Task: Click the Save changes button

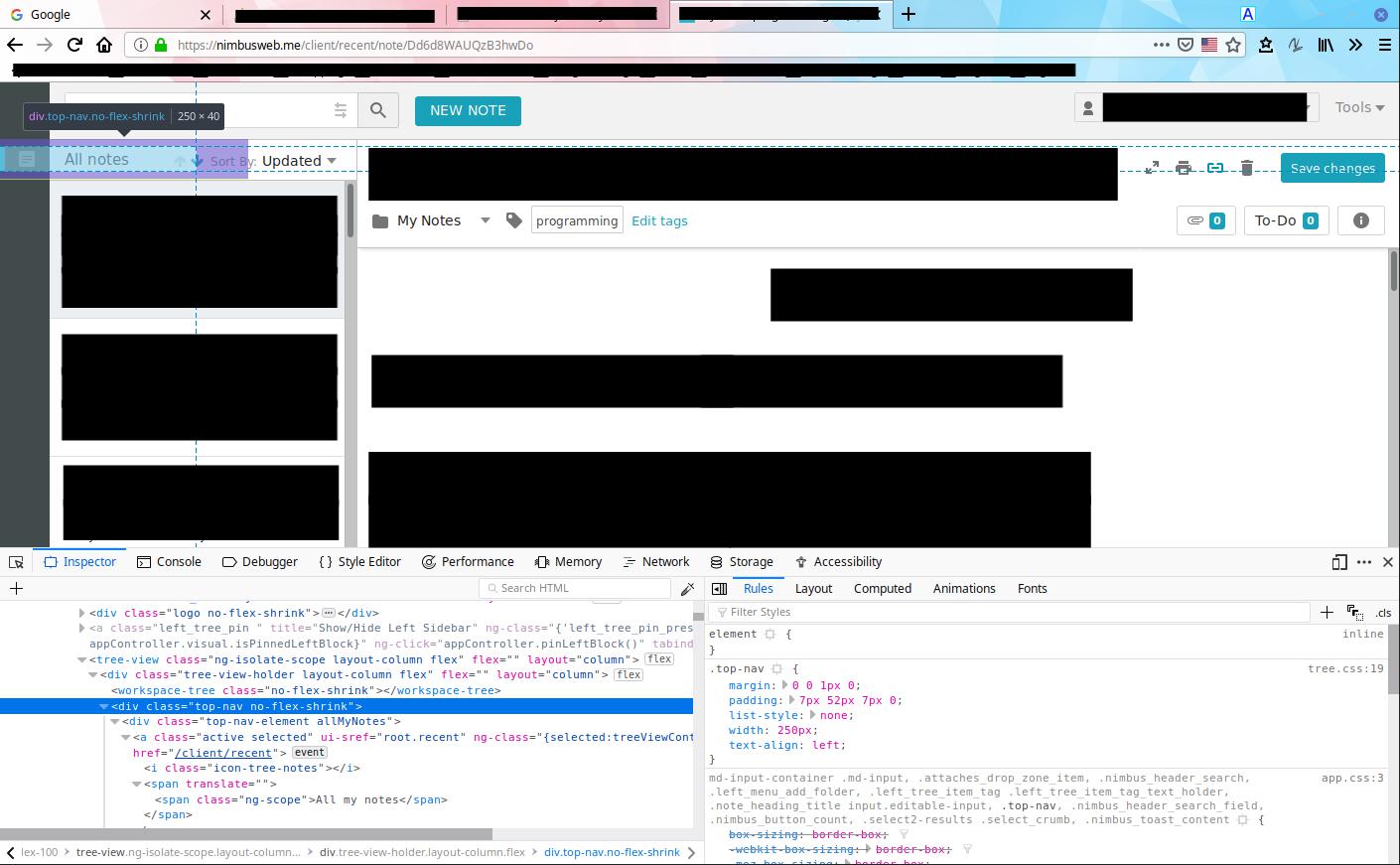Action: (1332, 168)
